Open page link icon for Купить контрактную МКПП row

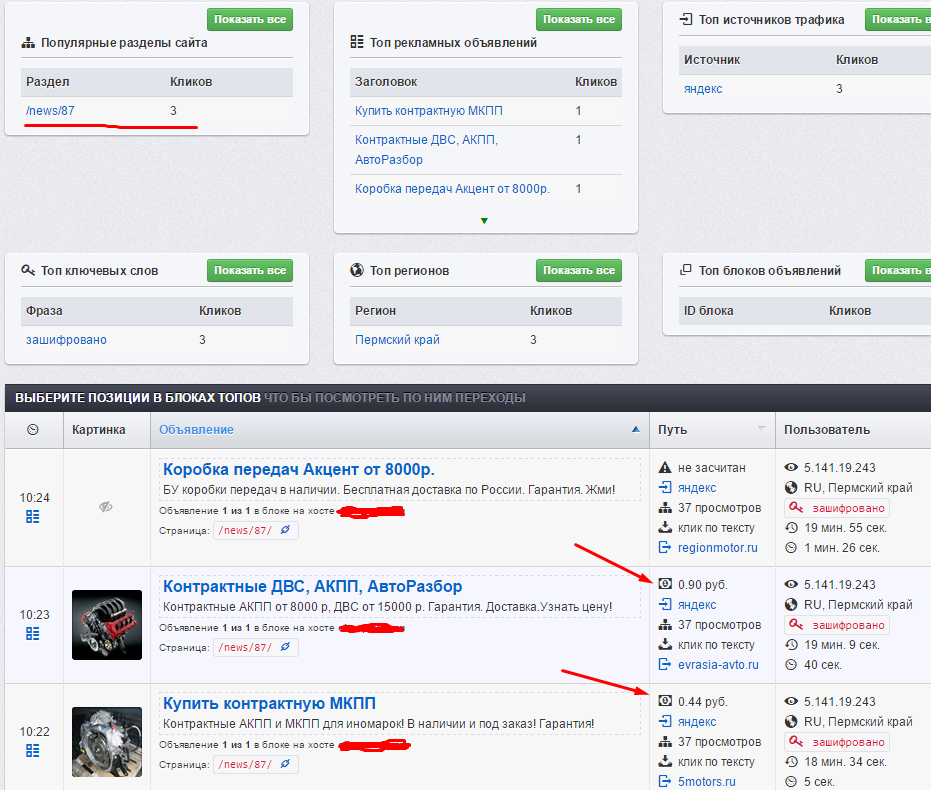(x=286, y=764)
